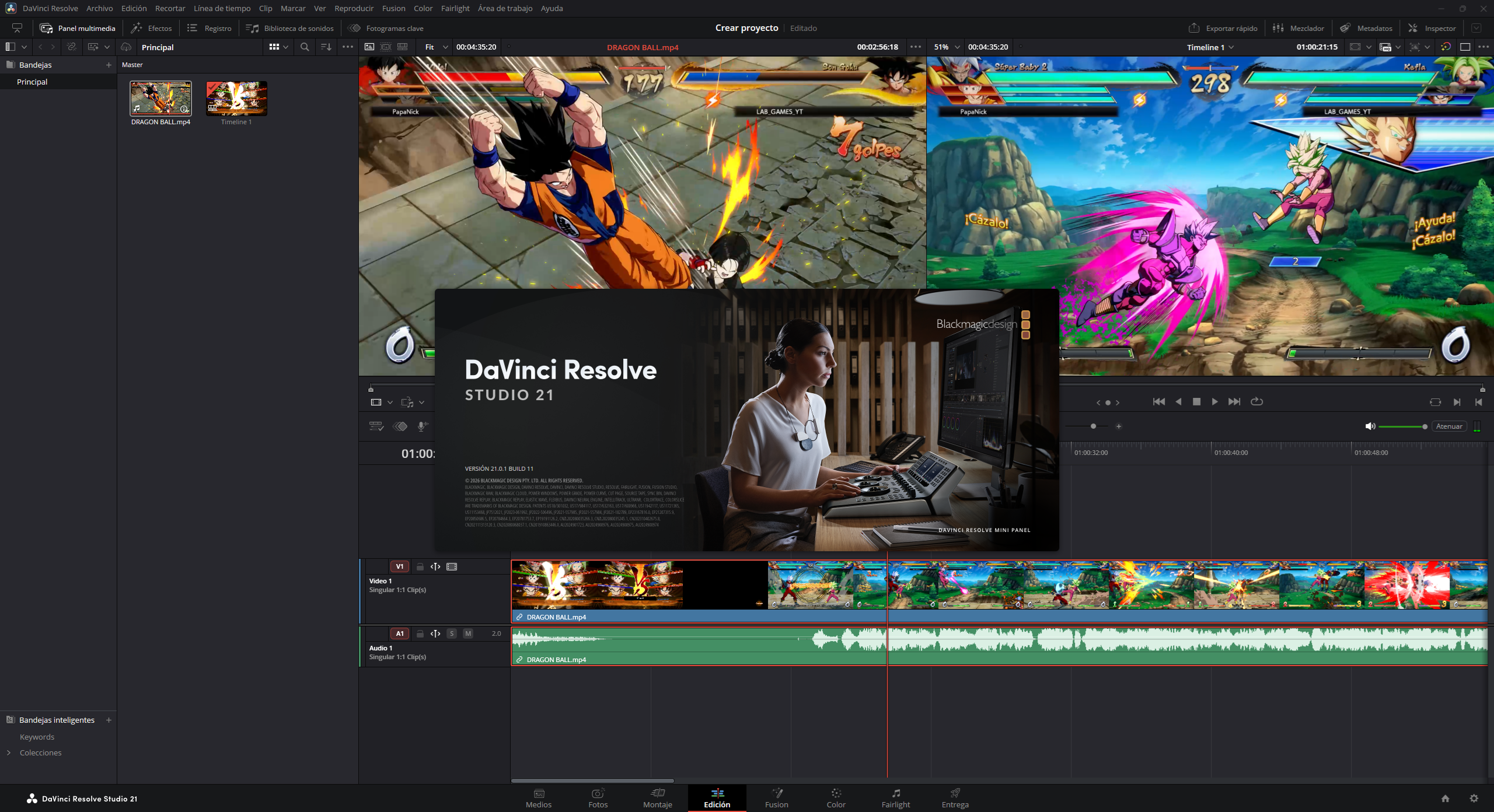Select the DRAGON BALL.mp4 thumbnail
The height and width of the screenshot is (812, 1494).
[160, 98]
